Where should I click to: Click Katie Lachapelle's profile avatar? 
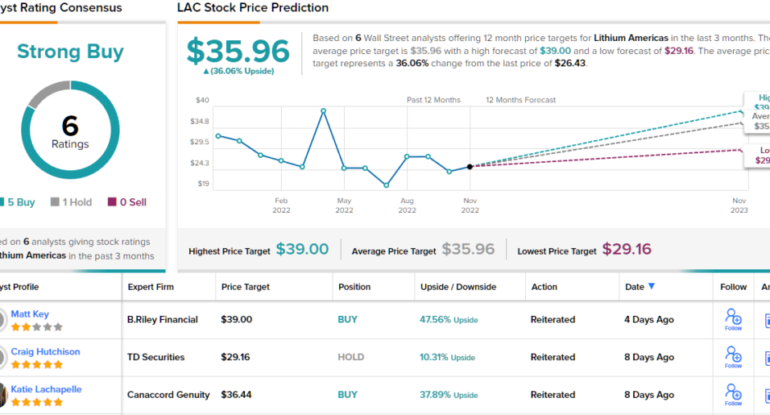point(1,395)
